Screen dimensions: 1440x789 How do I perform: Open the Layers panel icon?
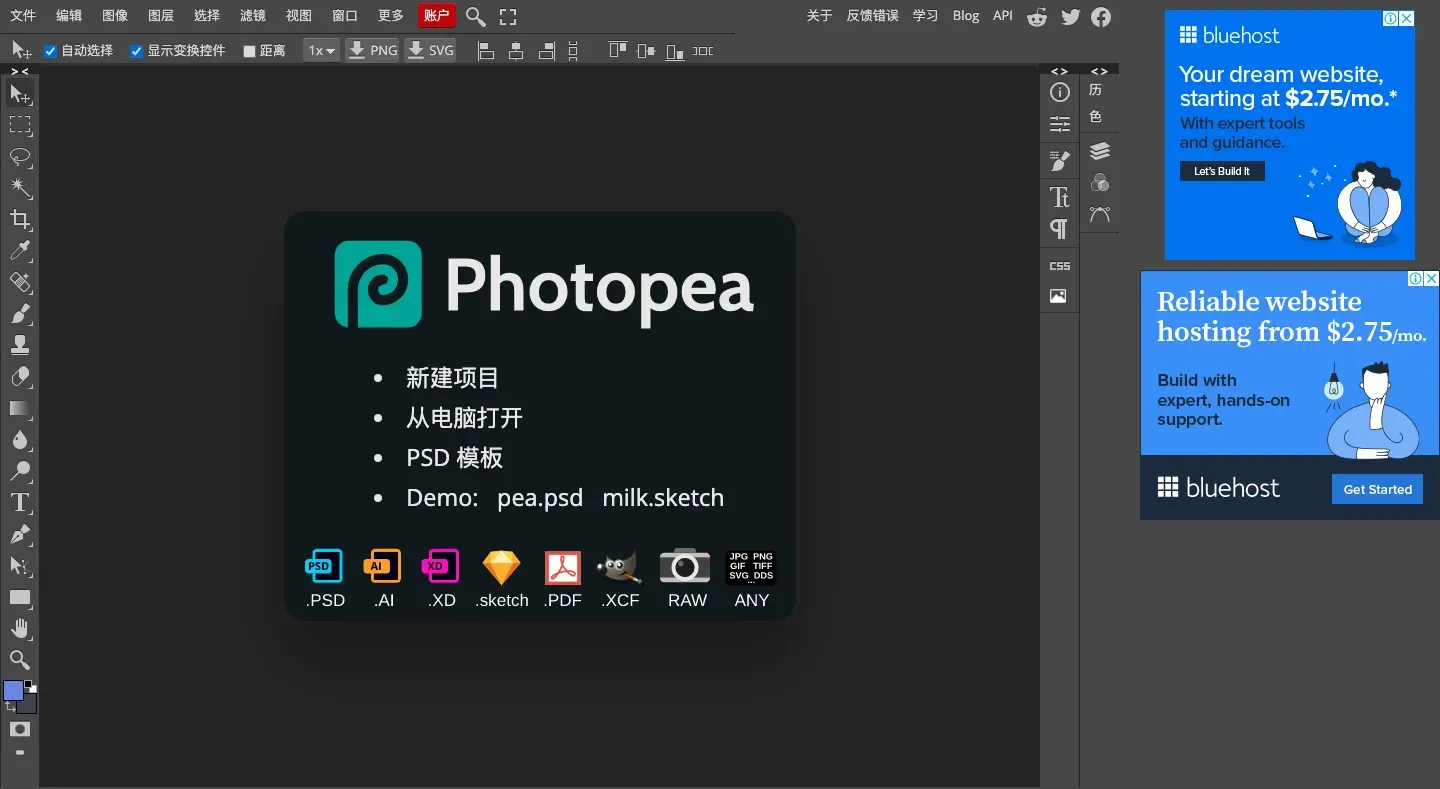coord(1100,151)
